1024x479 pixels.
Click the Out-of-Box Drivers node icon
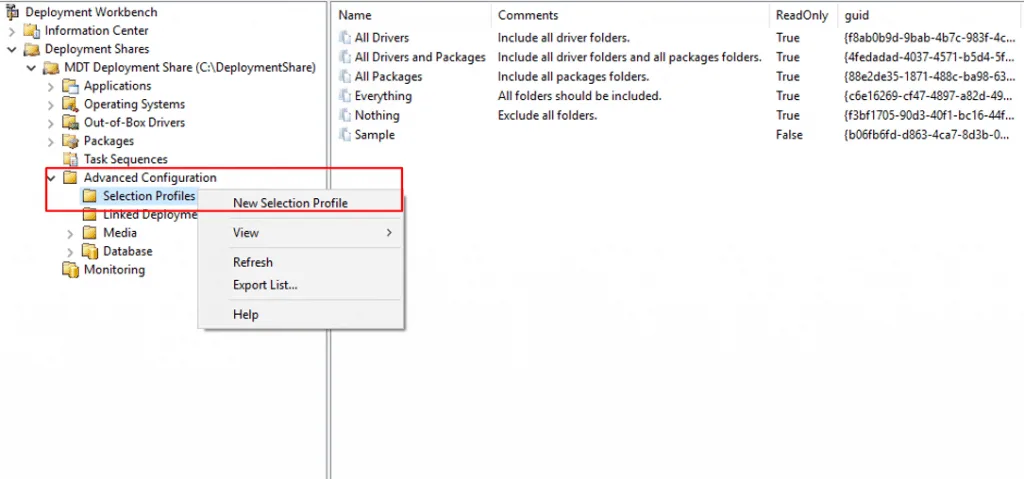[70, 122]
